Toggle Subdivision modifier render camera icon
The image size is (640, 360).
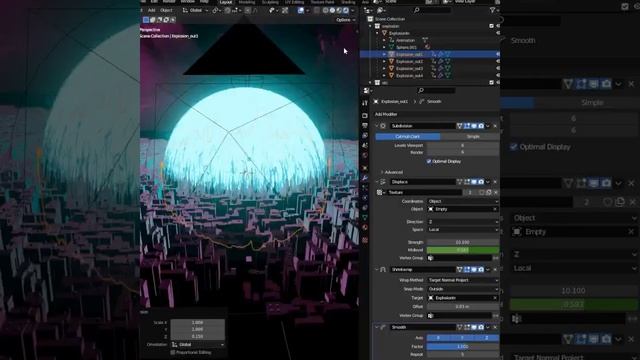[481, 126]
